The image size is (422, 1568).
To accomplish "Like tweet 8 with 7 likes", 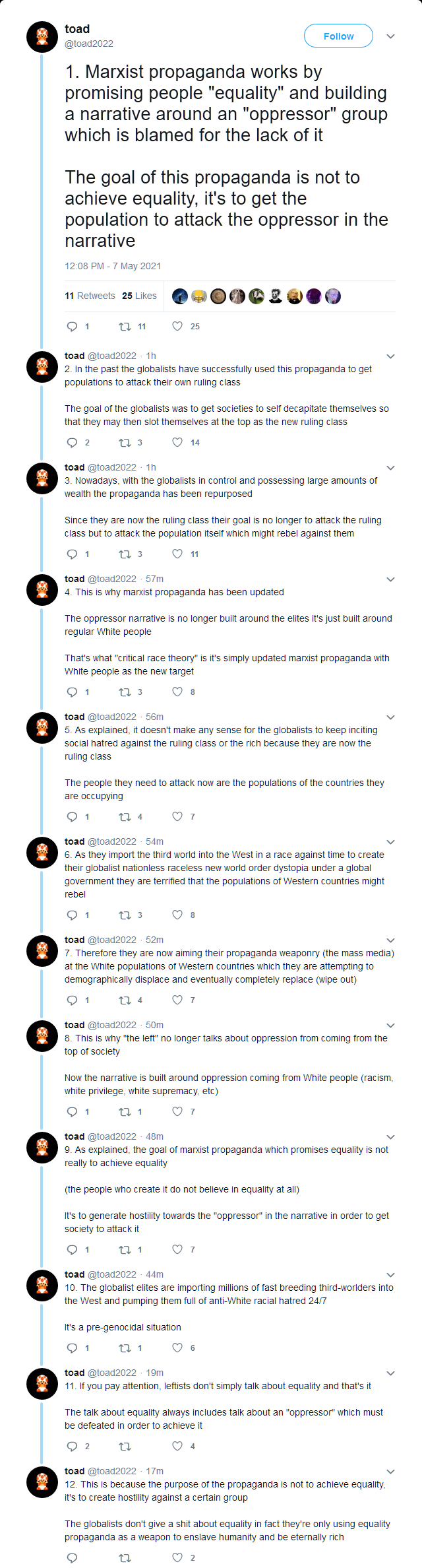I will 177,1111.
